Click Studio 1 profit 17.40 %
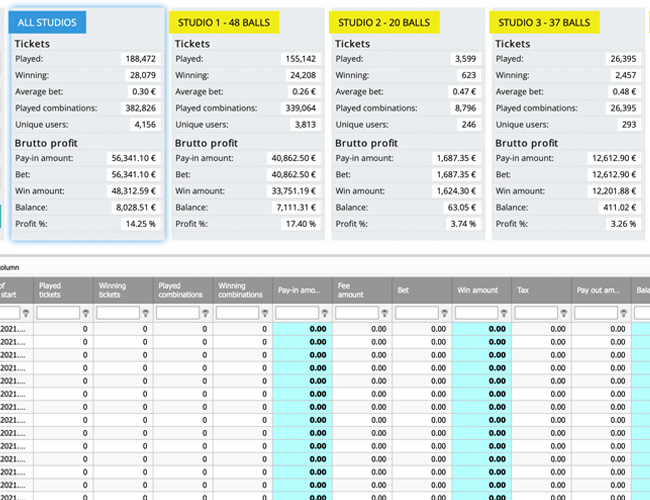The height and width of the screenshot is (500, 650). click(301, 224)
